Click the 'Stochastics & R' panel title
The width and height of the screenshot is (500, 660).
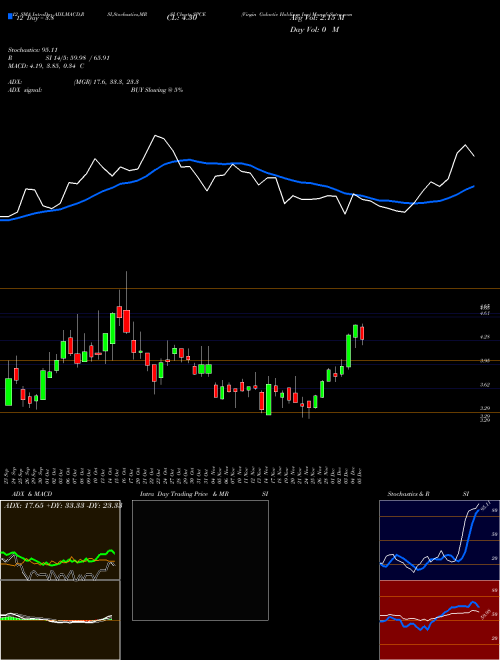[x=408, y=494]
